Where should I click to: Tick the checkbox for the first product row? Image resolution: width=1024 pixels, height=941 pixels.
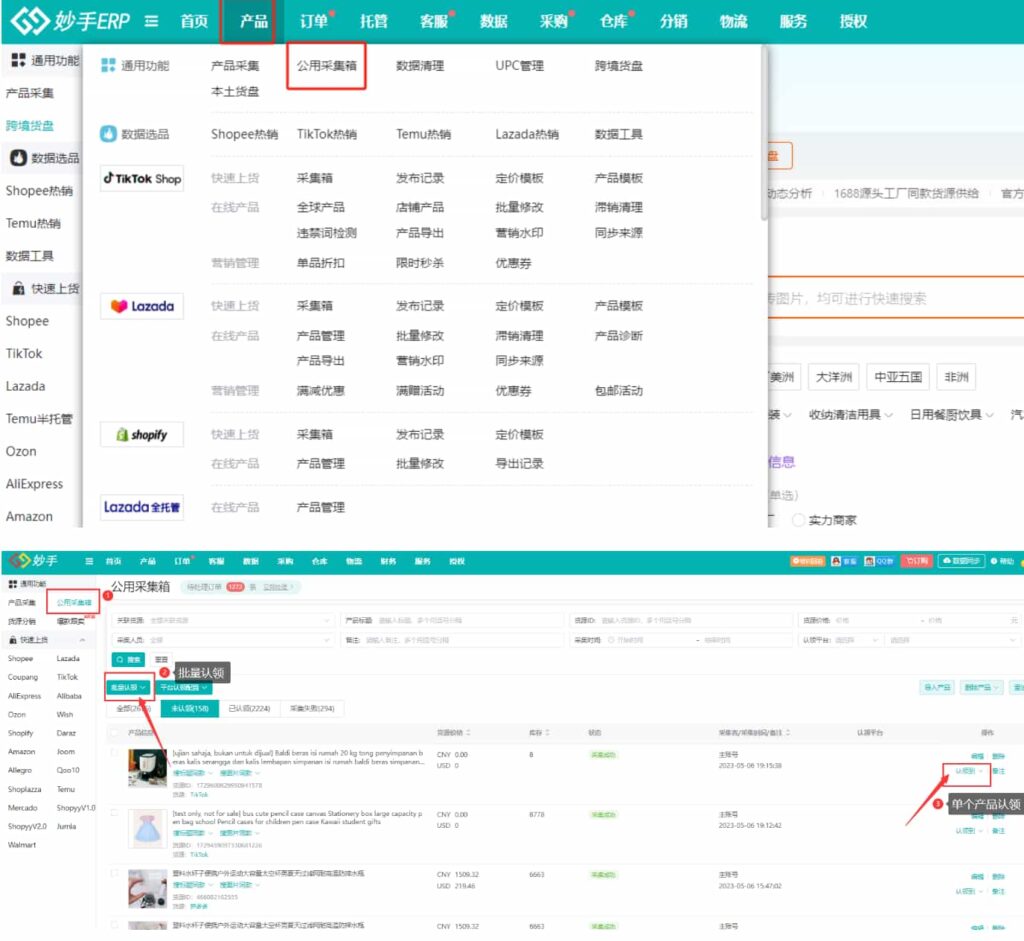coord(115,752)
